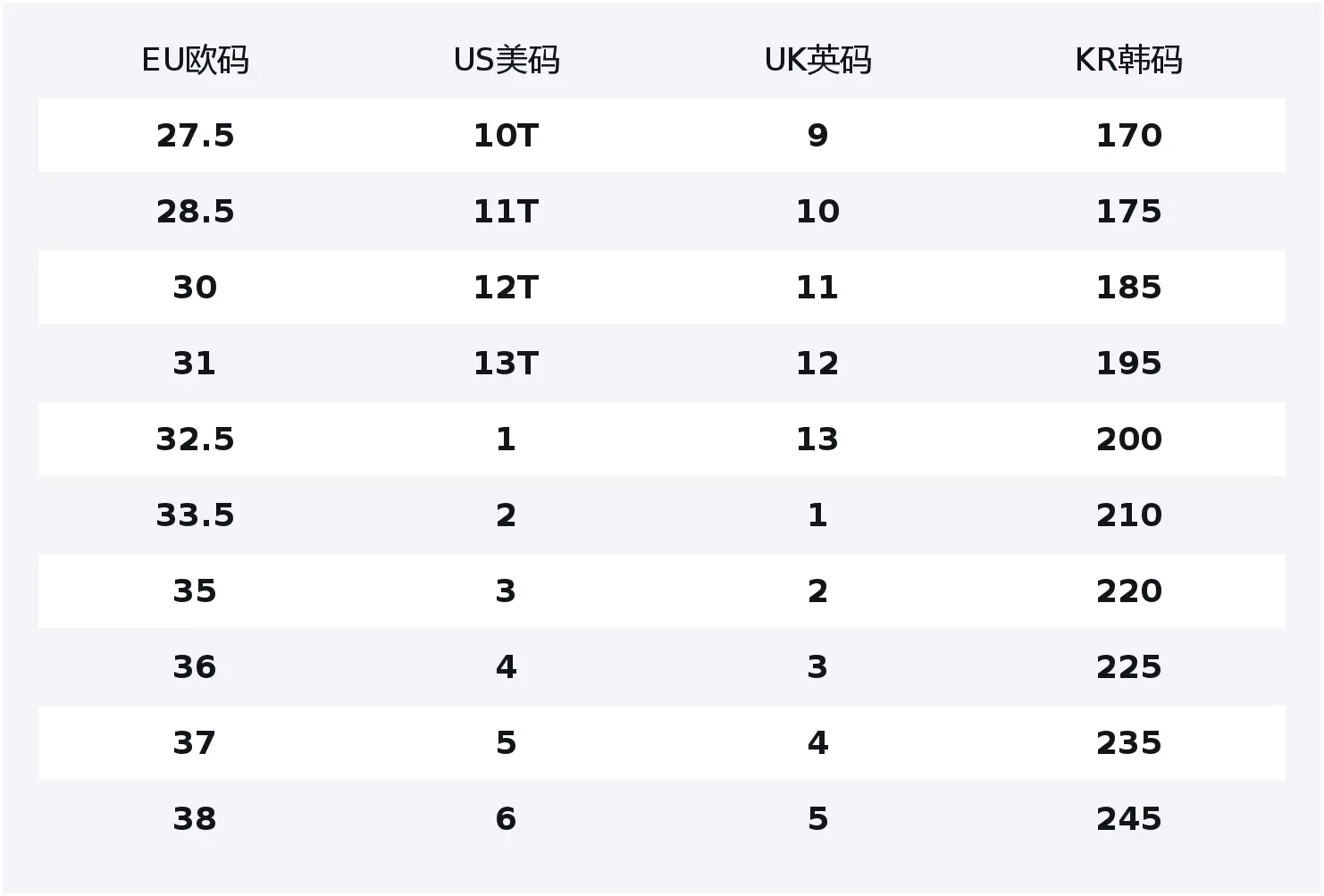Screen dimensions: 1324x896
Task: Click EU size 33.5 cell
Action: click(x=195, y=515)
